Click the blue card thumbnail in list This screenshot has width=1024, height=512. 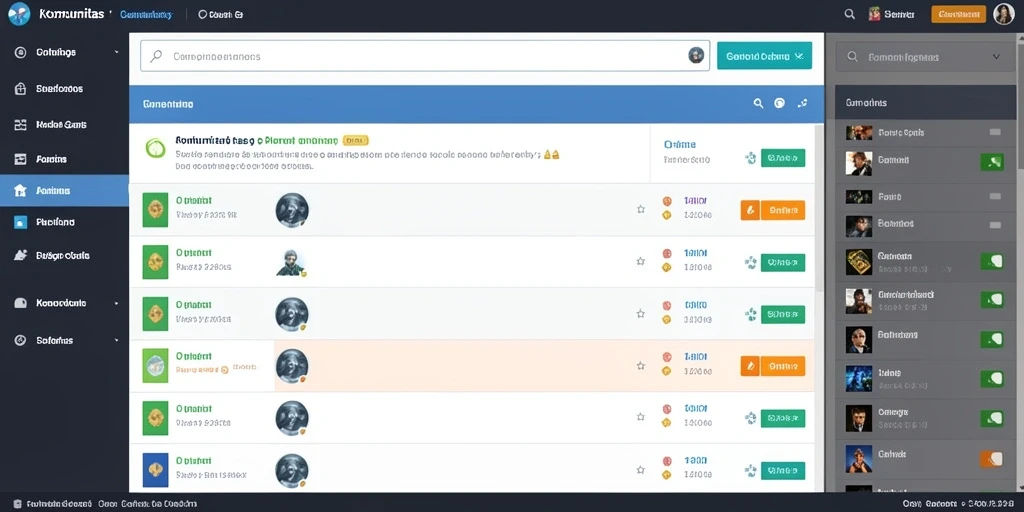tap(155, 470)
